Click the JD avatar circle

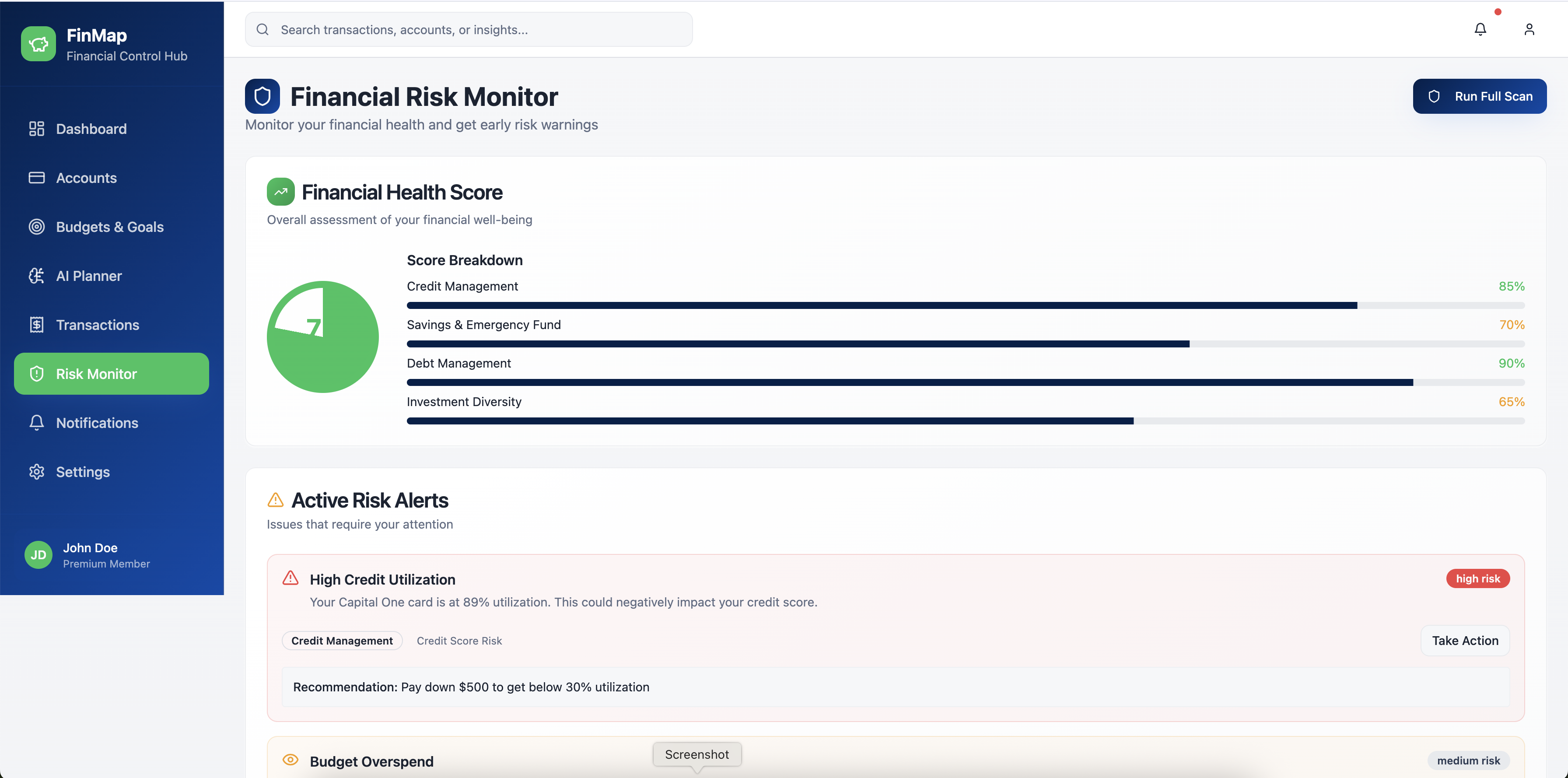pyautogui.click(x=38, y=554)
